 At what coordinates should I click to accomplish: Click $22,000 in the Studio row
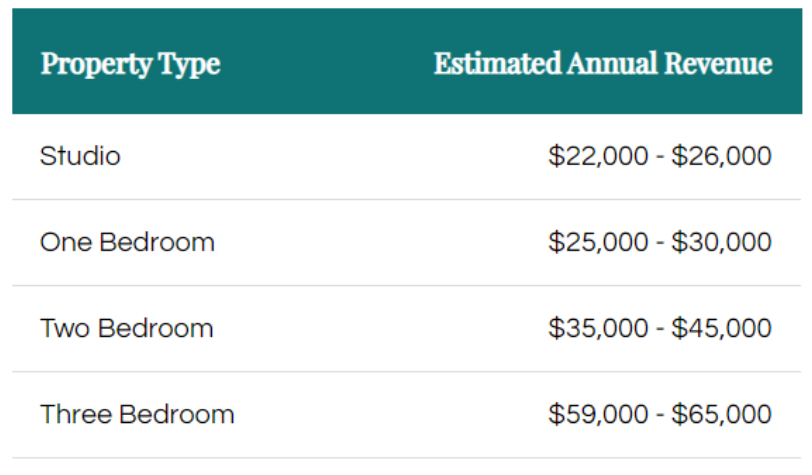(x=598, y=156)
